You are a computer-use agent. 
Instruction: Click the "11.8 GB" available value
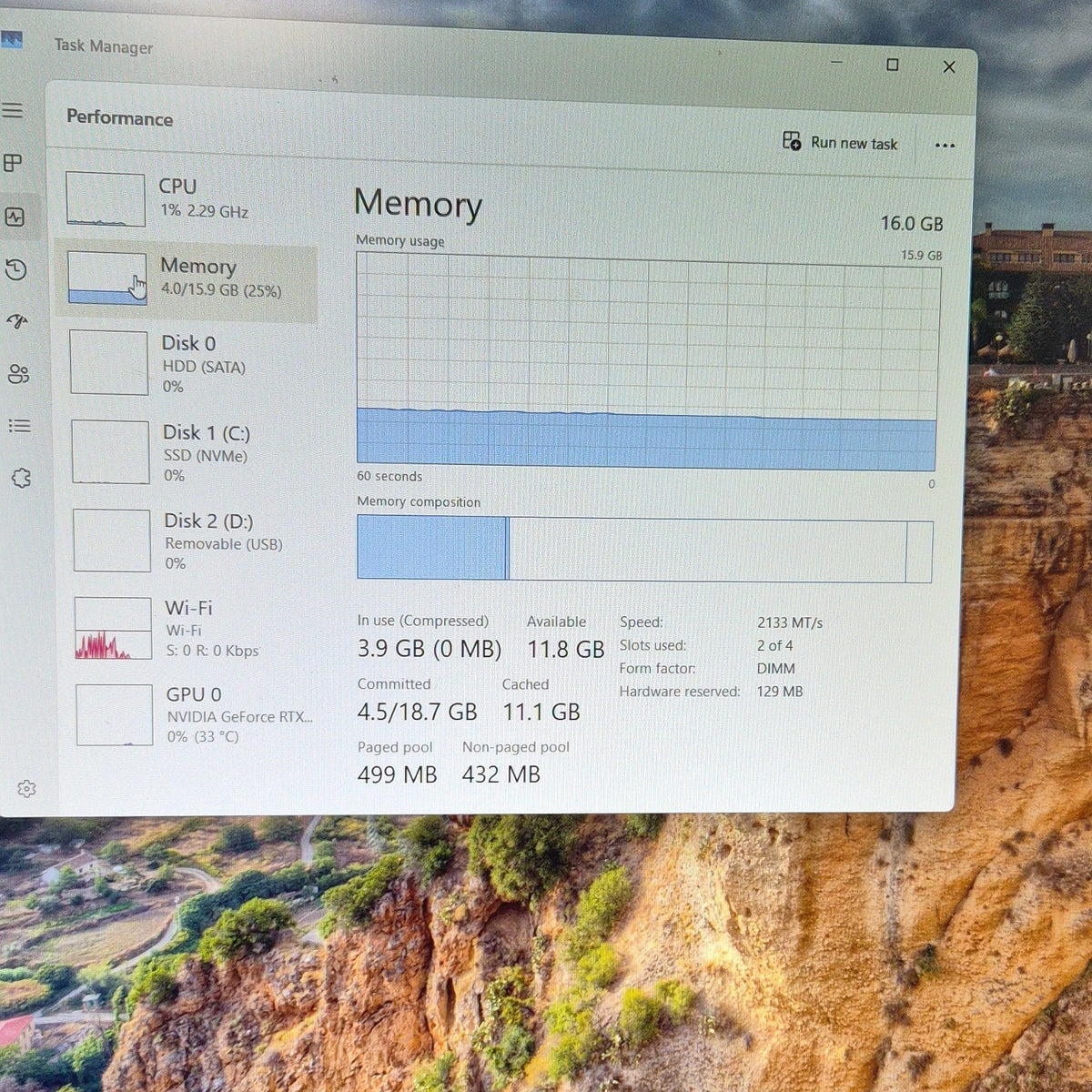(x=566, y=650)
